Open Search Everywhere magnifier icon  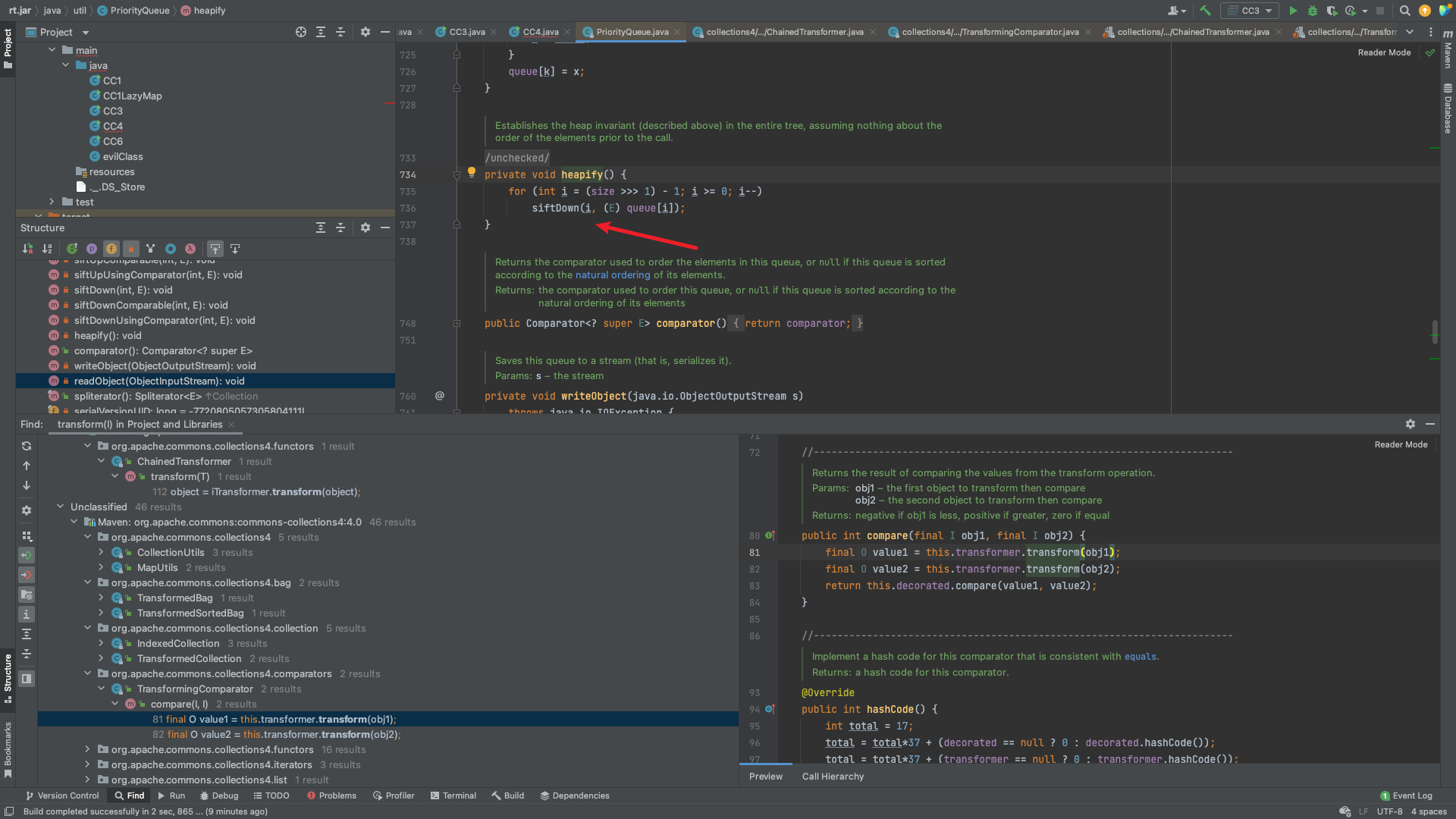pyautogui.click(x=1405, y=11)
